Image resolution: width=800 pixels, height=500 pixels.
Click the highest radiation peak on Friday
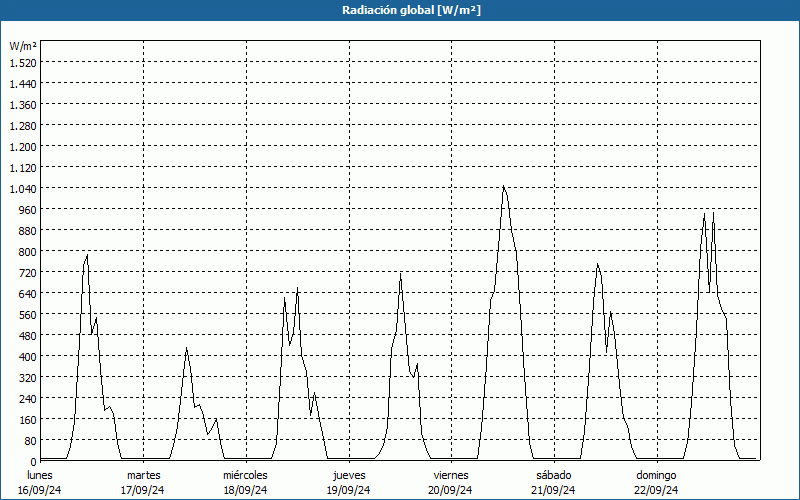pyautogui.click(x=503, y=186)
